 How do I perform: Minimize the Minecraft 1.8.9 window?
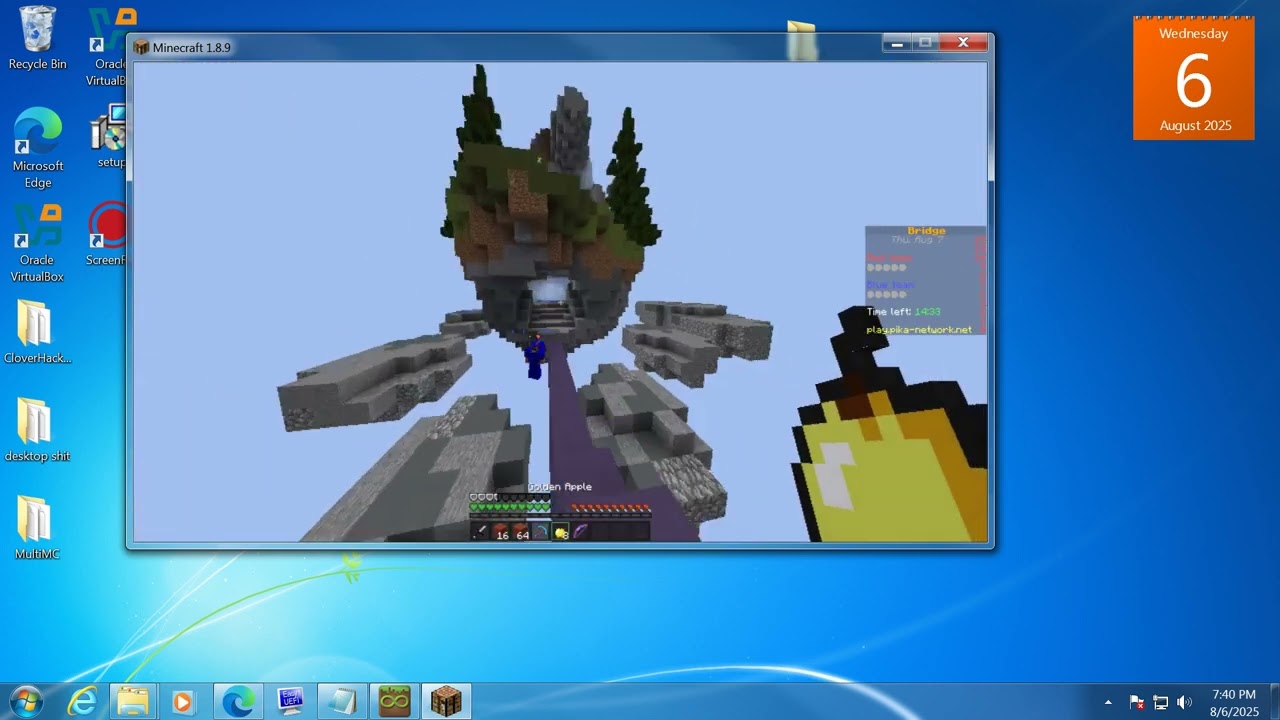tap(897, 42)
